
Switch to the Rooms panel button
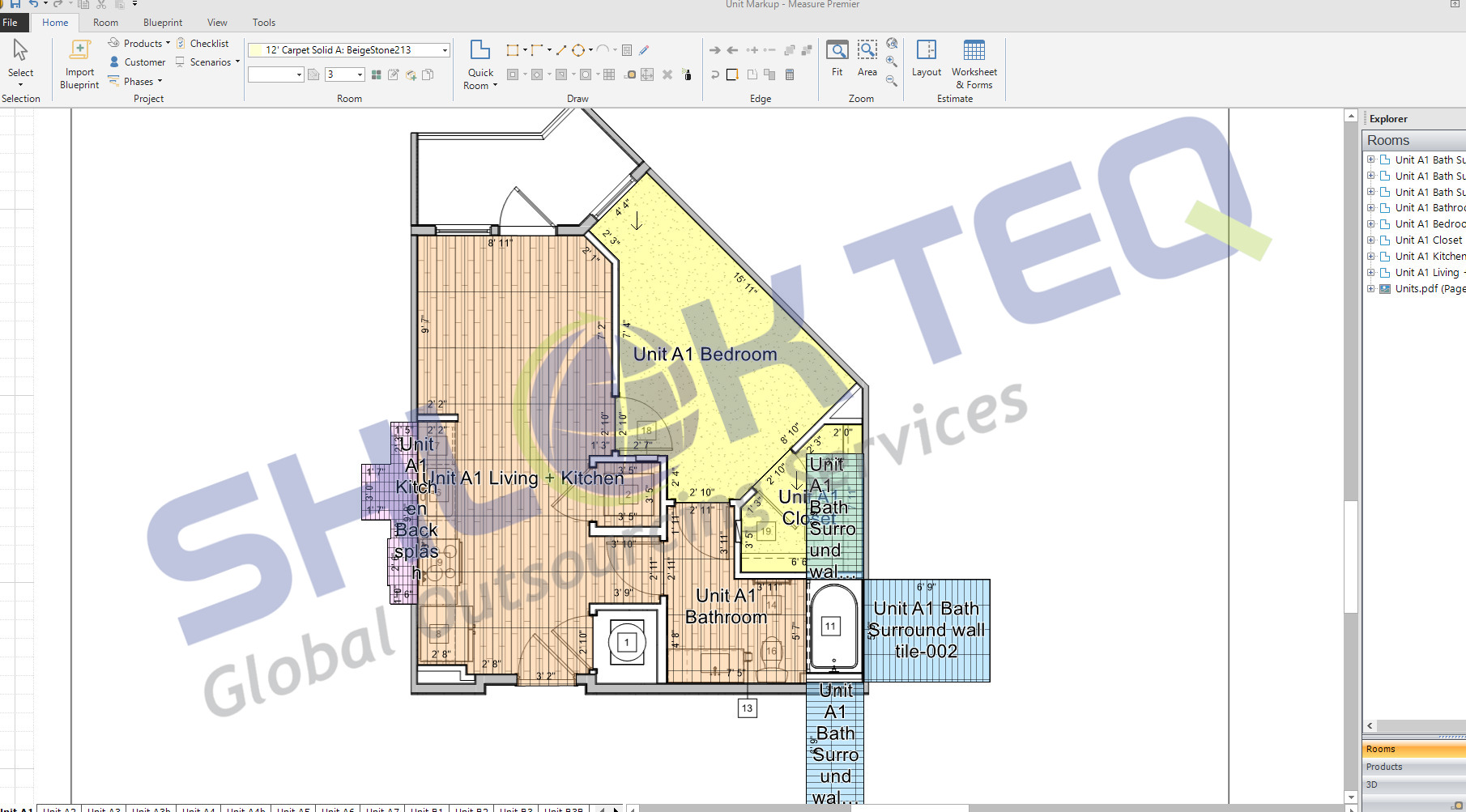coord(1414,749)
